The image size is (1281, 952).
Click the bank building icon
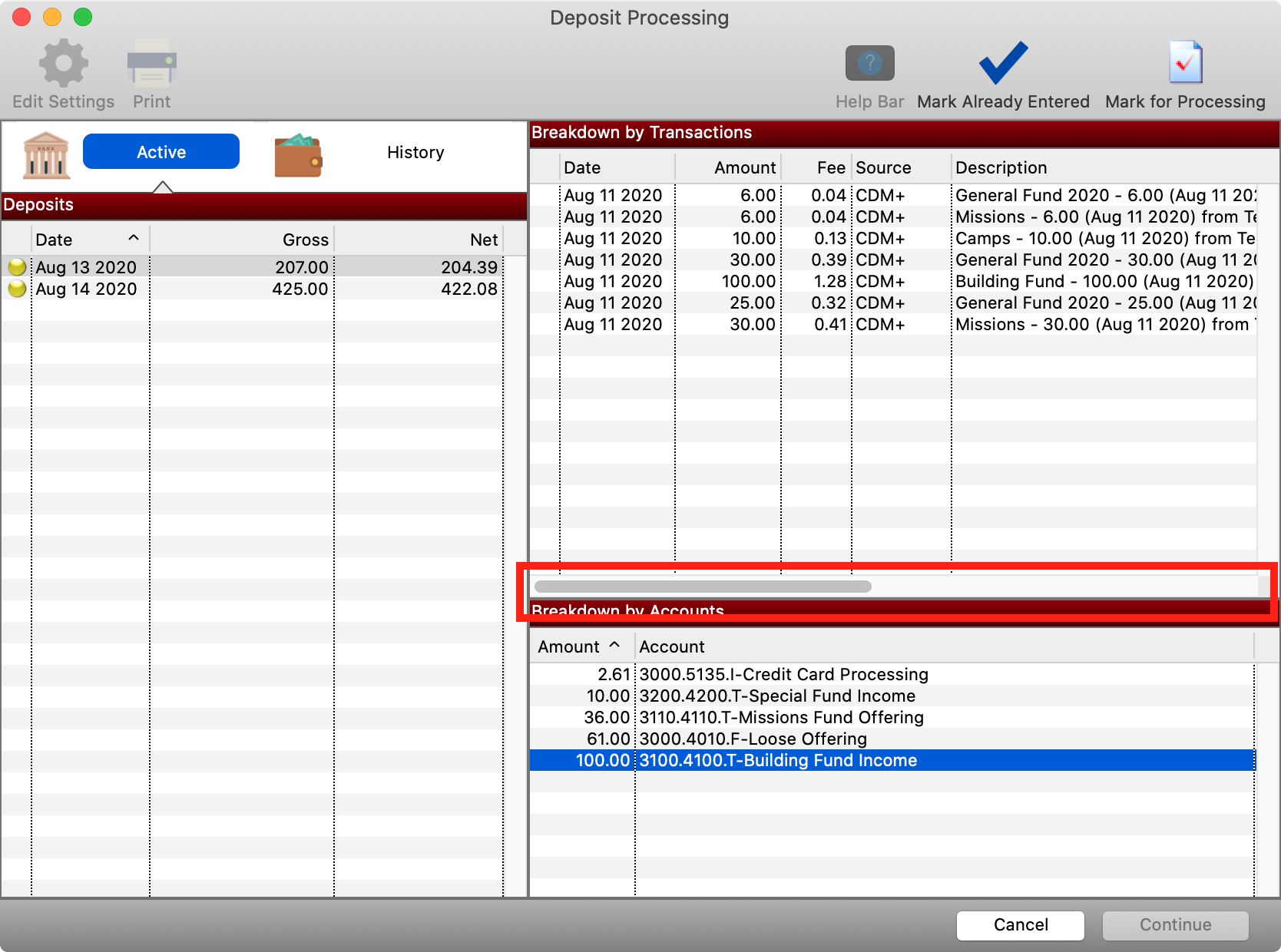[46, 154]
